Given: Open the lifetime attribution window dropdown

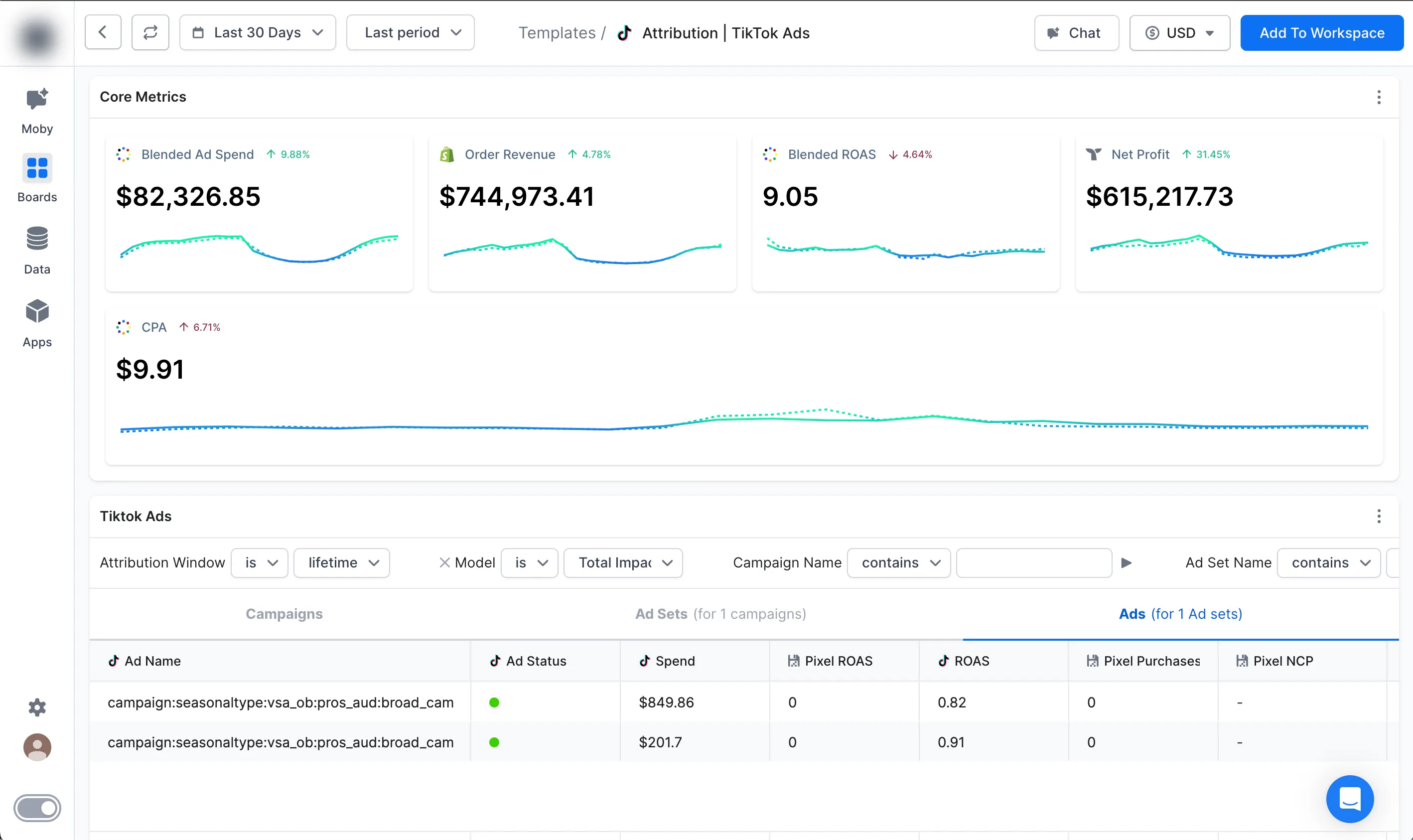Looking at the screenshot, I should tap(342, 562).
